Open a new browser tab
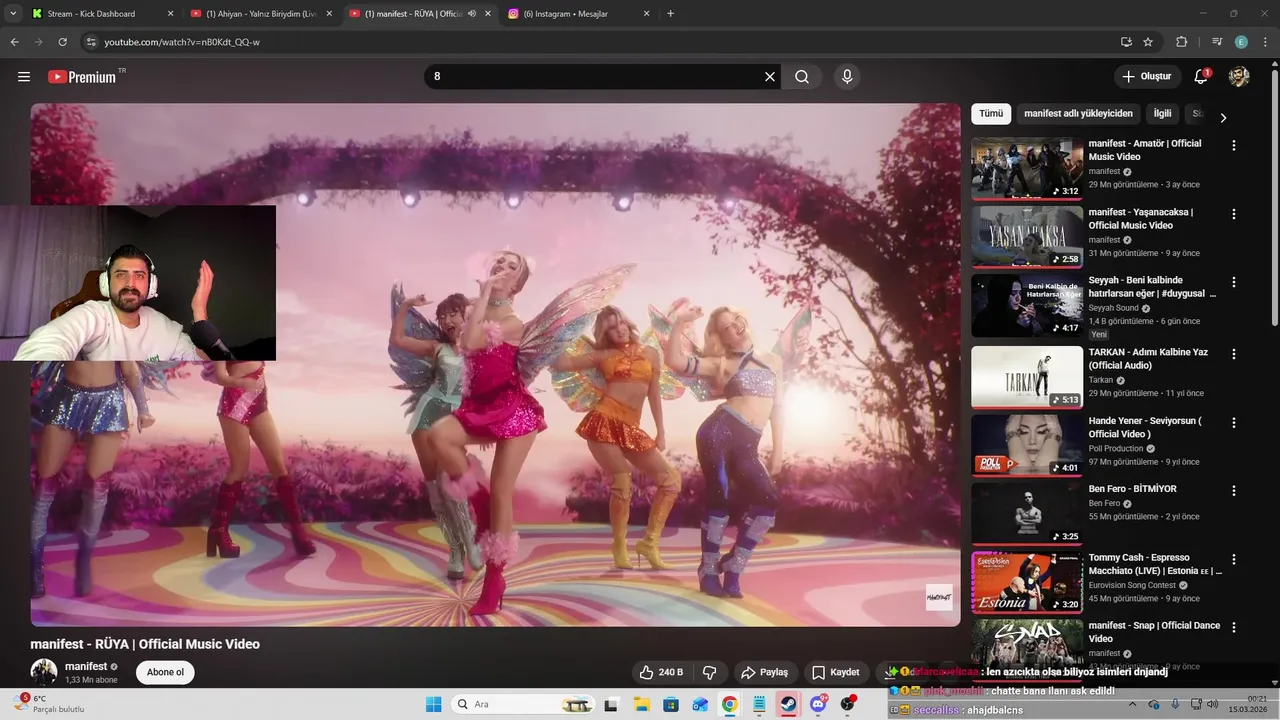Image resolution: width=1280 pixels, height=720 pixels. pos(670,14)
